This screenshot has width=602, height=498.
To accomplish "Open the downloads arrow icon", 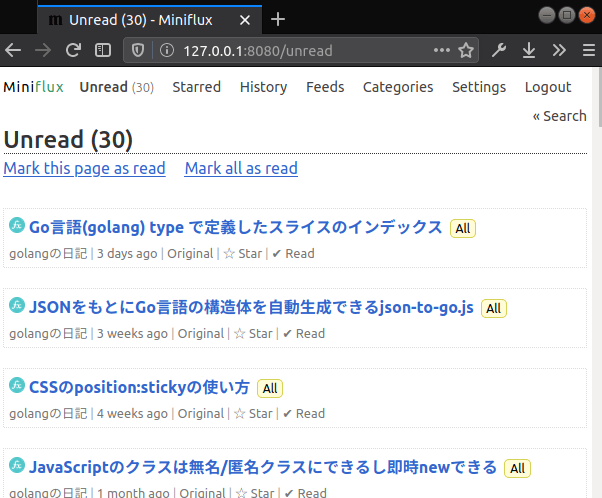I will [x=529, y=50].
